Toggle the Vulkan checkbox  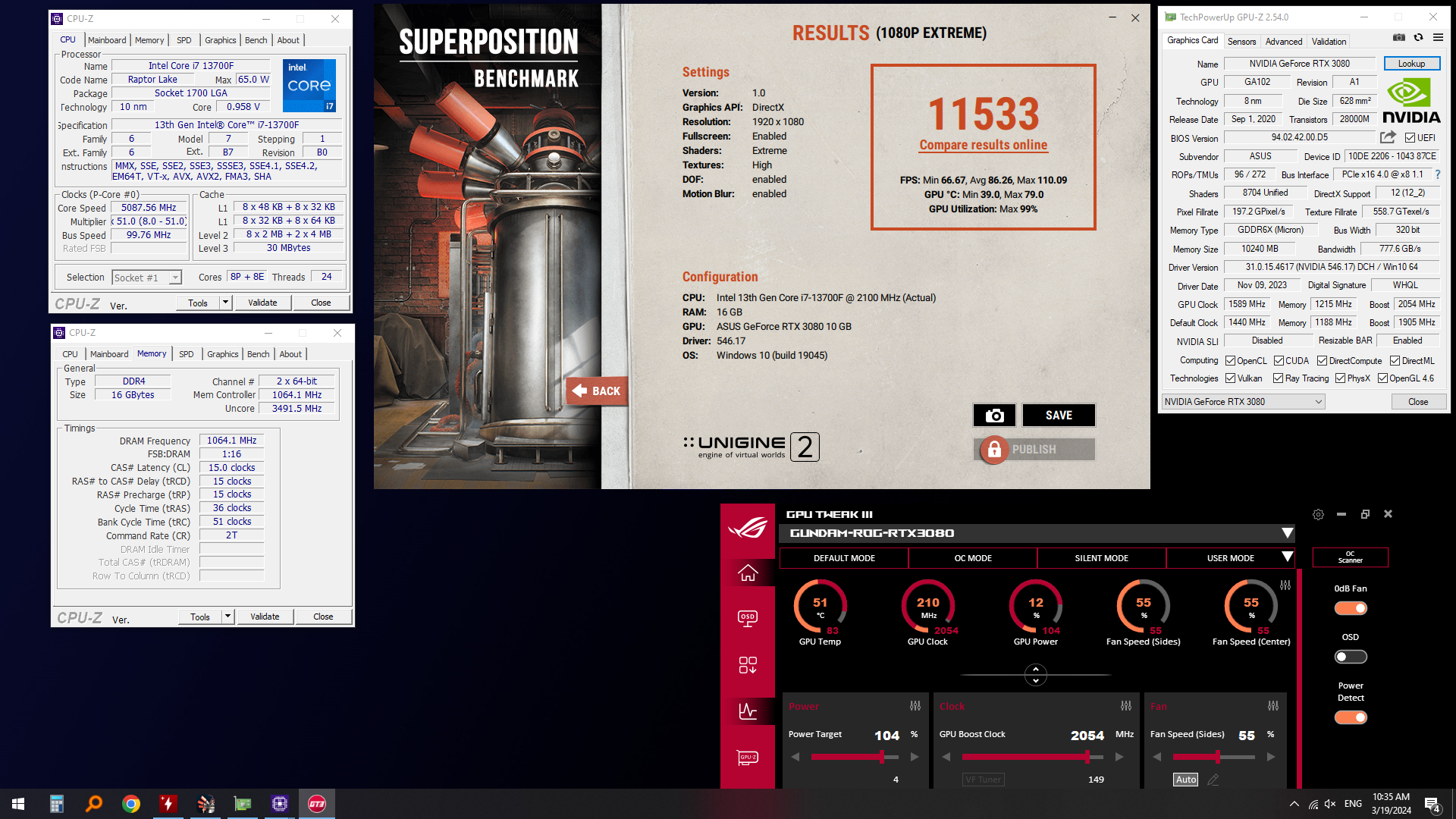[x=1230, y=378]
